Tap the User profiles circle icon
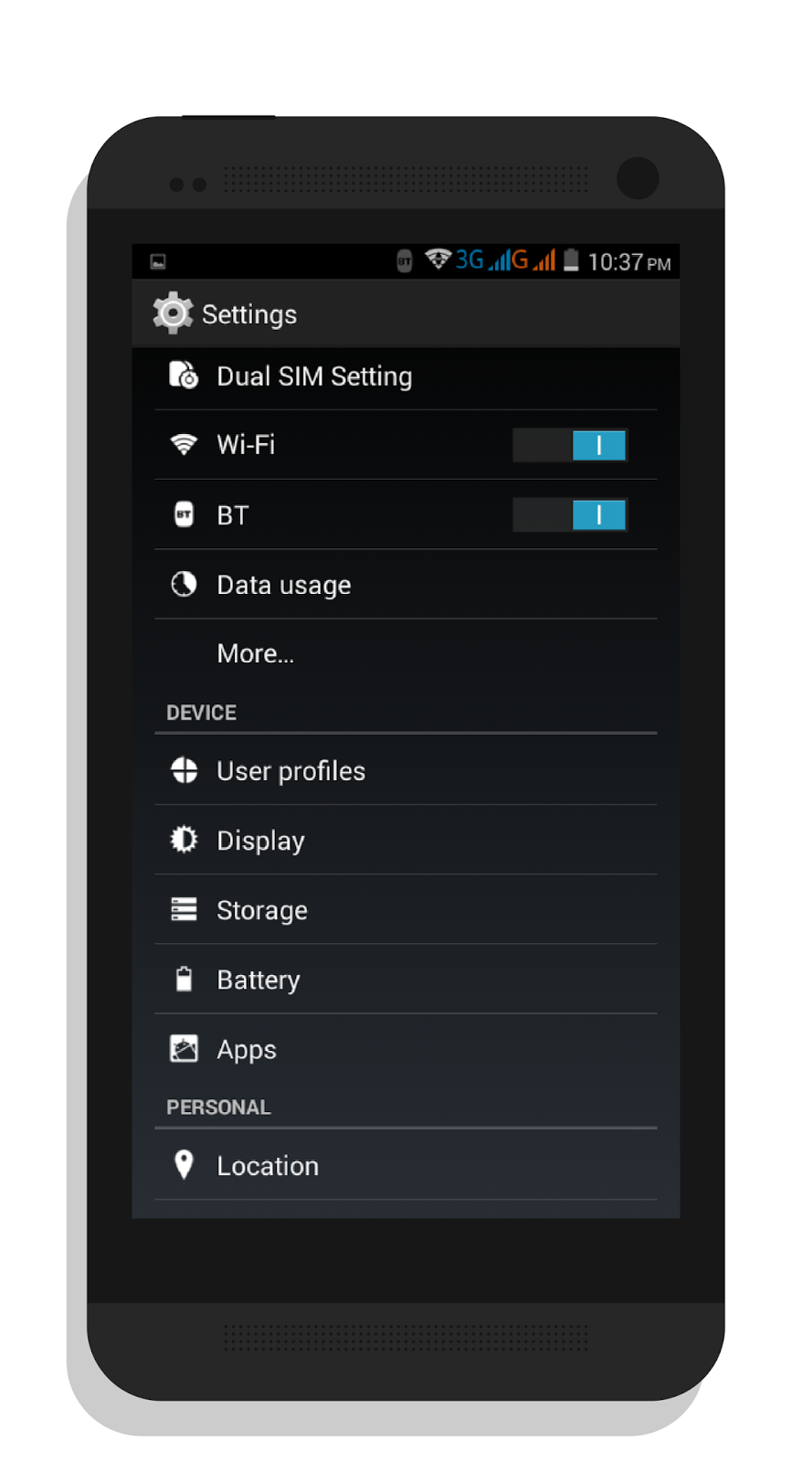This screenshot has height=1462, width=812. [x=185, y=770]
